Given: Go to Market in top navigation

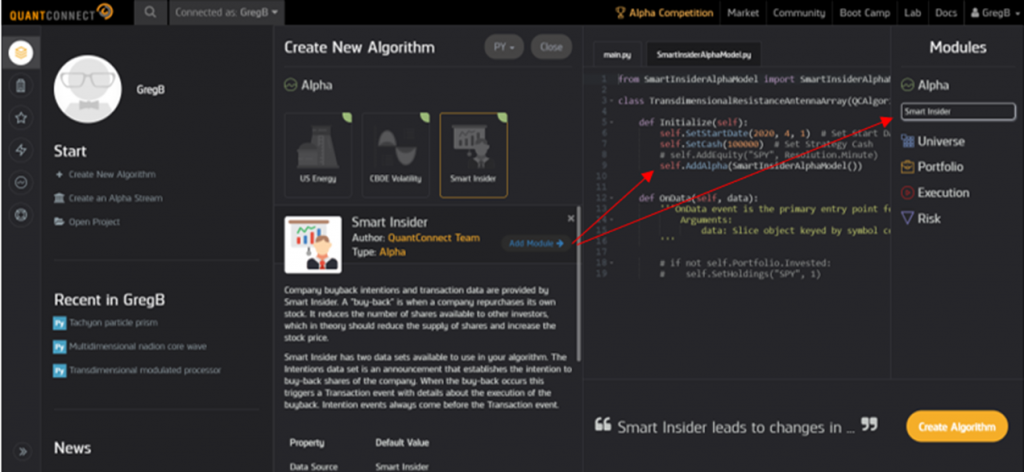Looking at the screenshot, I should pyautogui.click(x=743, y=12).
